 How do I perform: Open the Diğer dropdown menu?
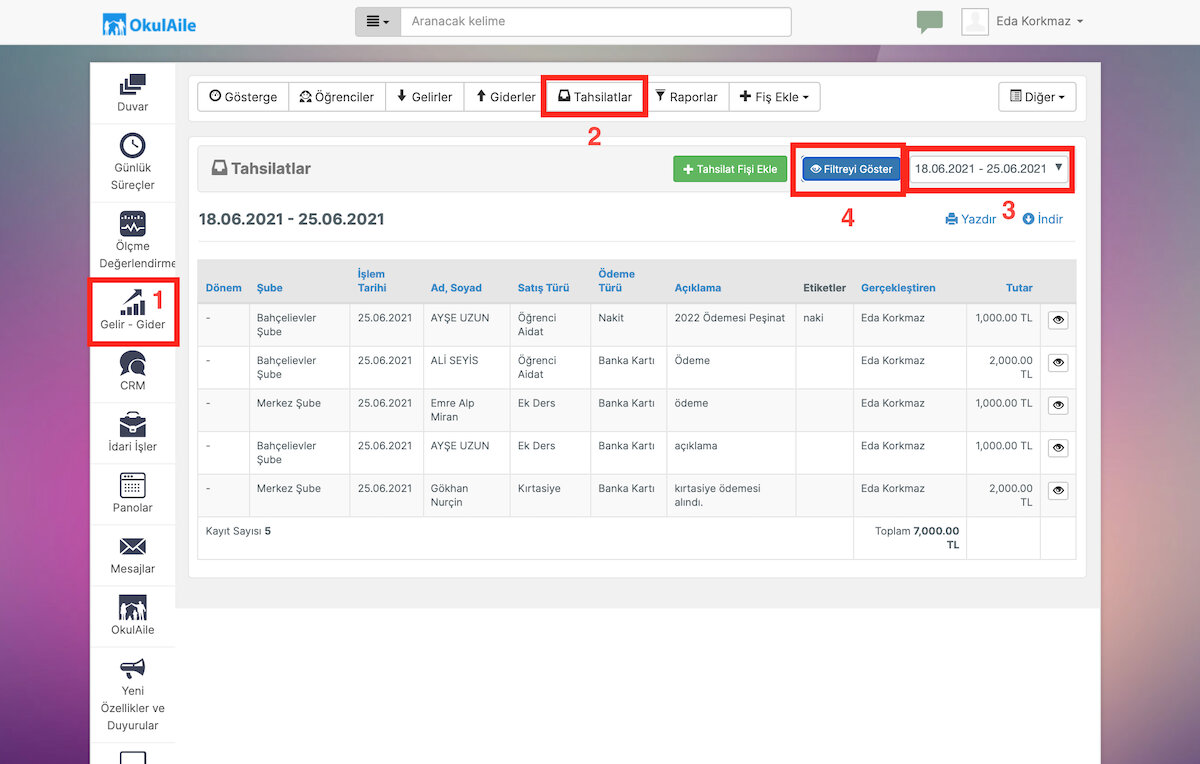coord(1037,97)
